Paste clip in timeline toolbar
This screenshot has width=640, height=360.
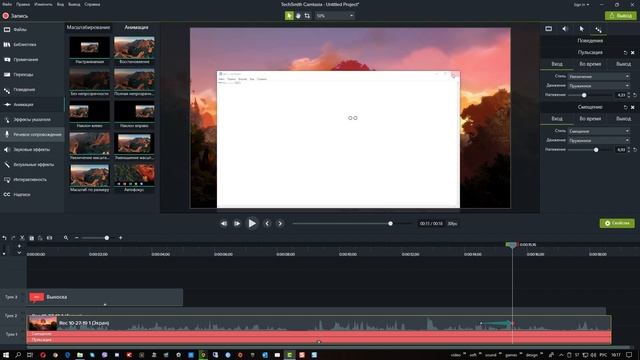pos(40,238)
